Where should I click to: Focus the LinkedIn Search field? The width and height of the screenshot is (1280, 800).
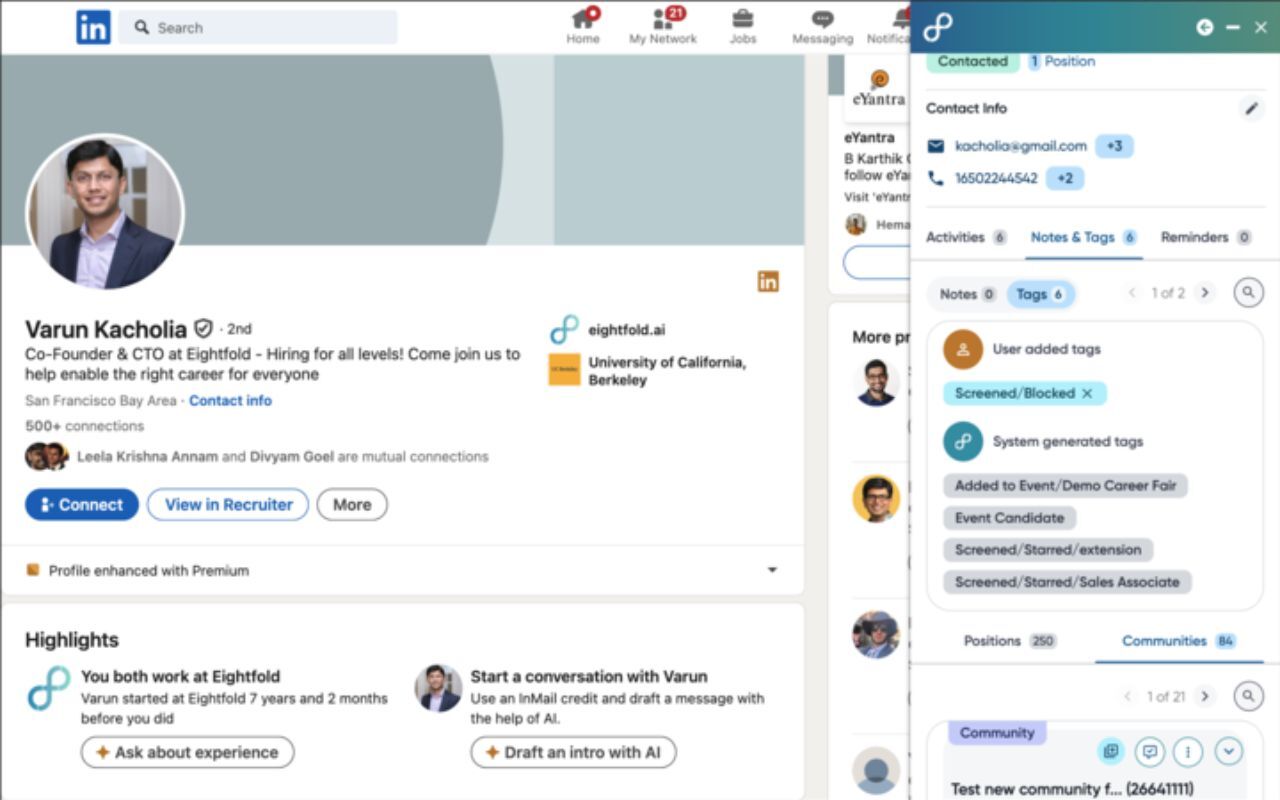pos(258,28)
